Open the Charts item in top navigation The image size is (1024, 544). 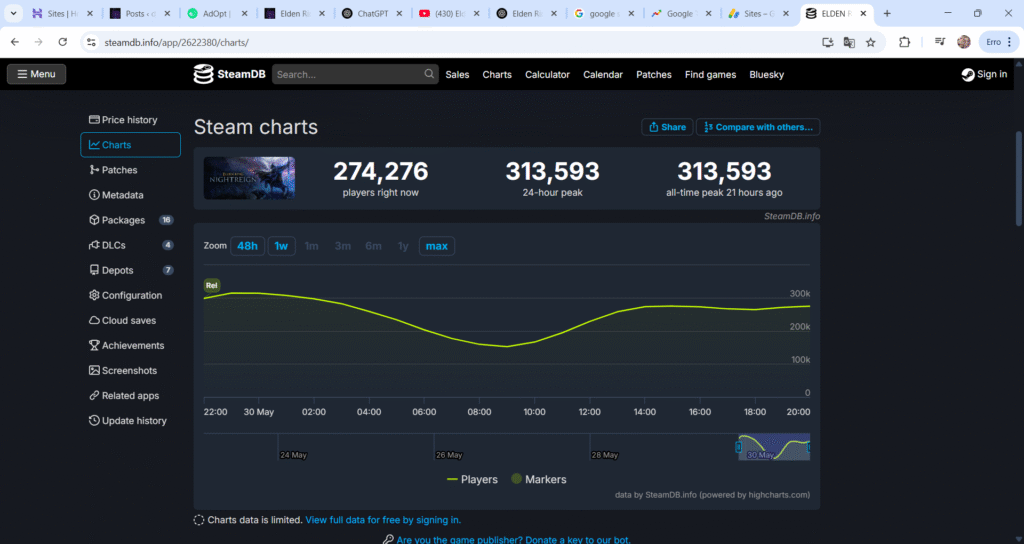tap(497, 74)
